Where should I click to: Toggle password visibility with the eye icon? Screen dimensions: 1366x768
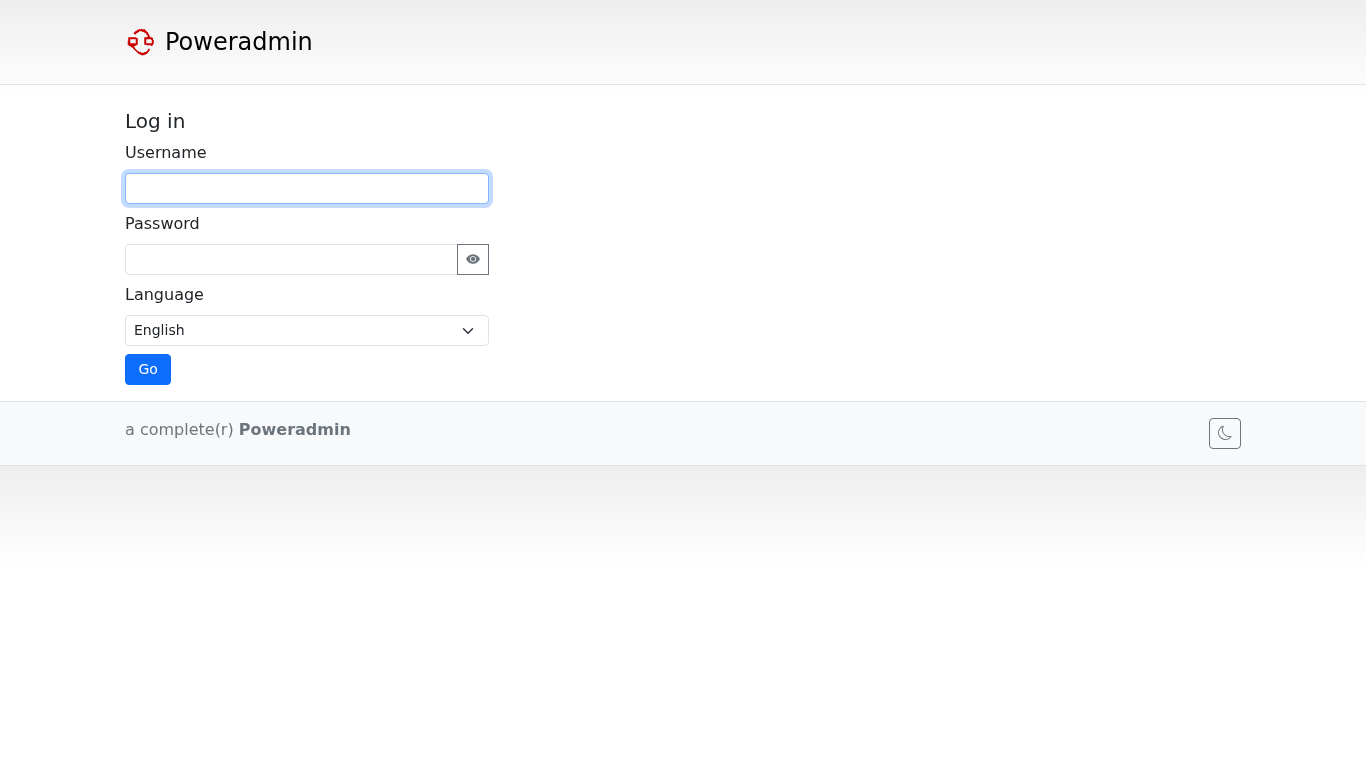pos(473,260)
